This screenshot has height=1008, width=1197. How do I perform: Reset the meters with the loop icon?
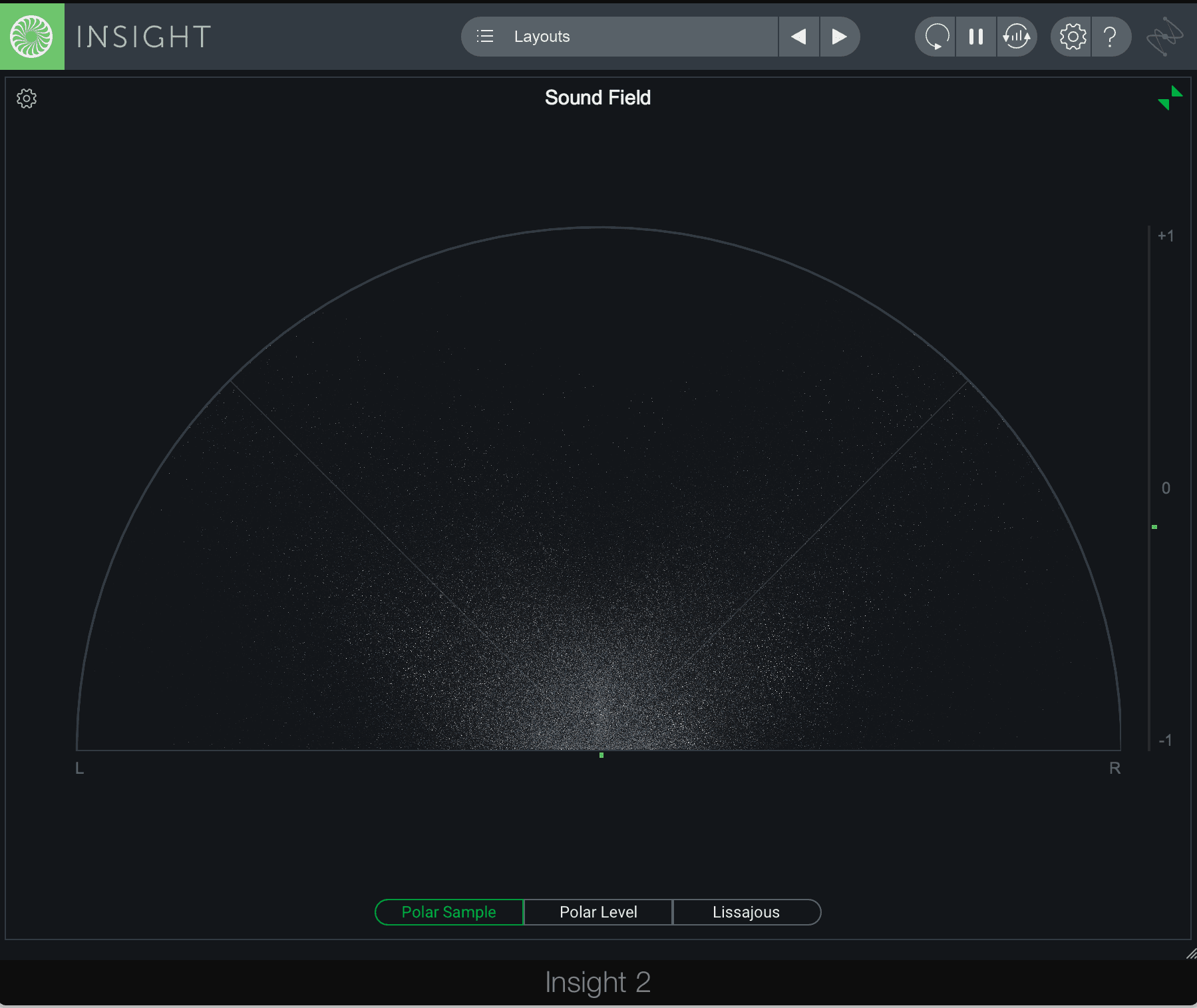pos(936,37)
